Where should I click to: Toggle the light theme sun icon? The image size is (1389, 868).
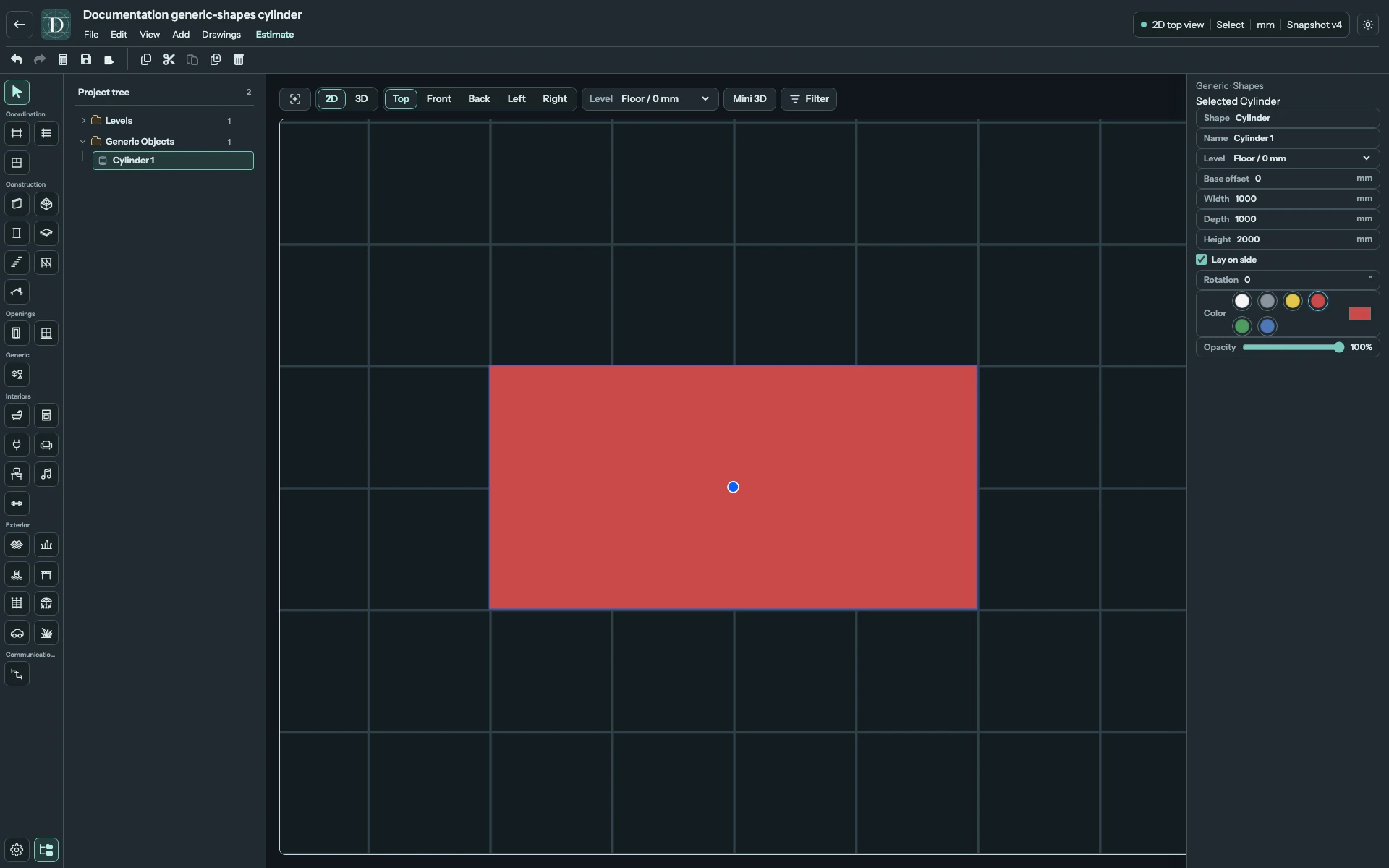pyautogui.click(x=1367, y=25)
